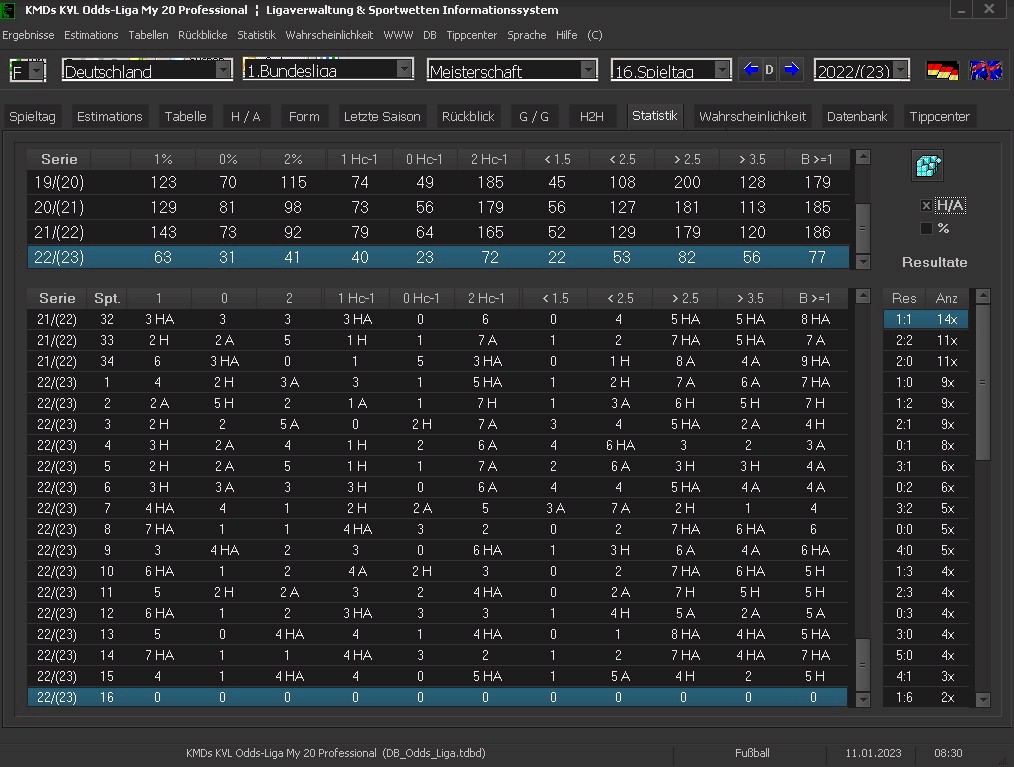The height and width of the screenshot is (767, 1014).
Task: Switch to the Tabelle tab
Action: pos(185,116)
